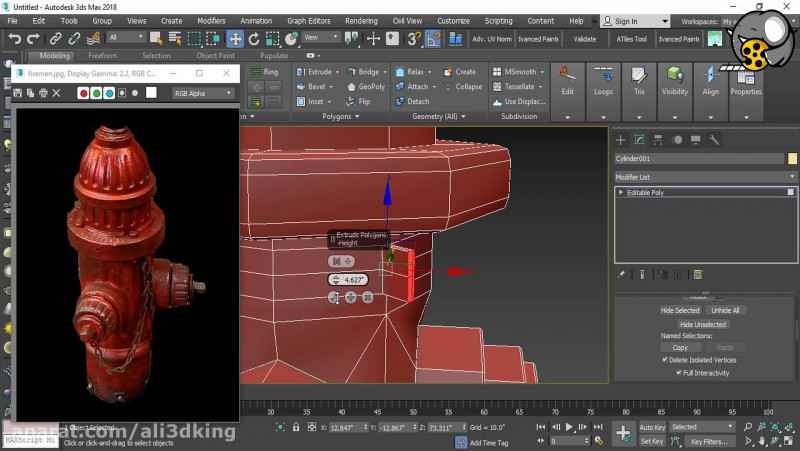
Task: Click the GeoPoly tool
Action: [366, 87]
